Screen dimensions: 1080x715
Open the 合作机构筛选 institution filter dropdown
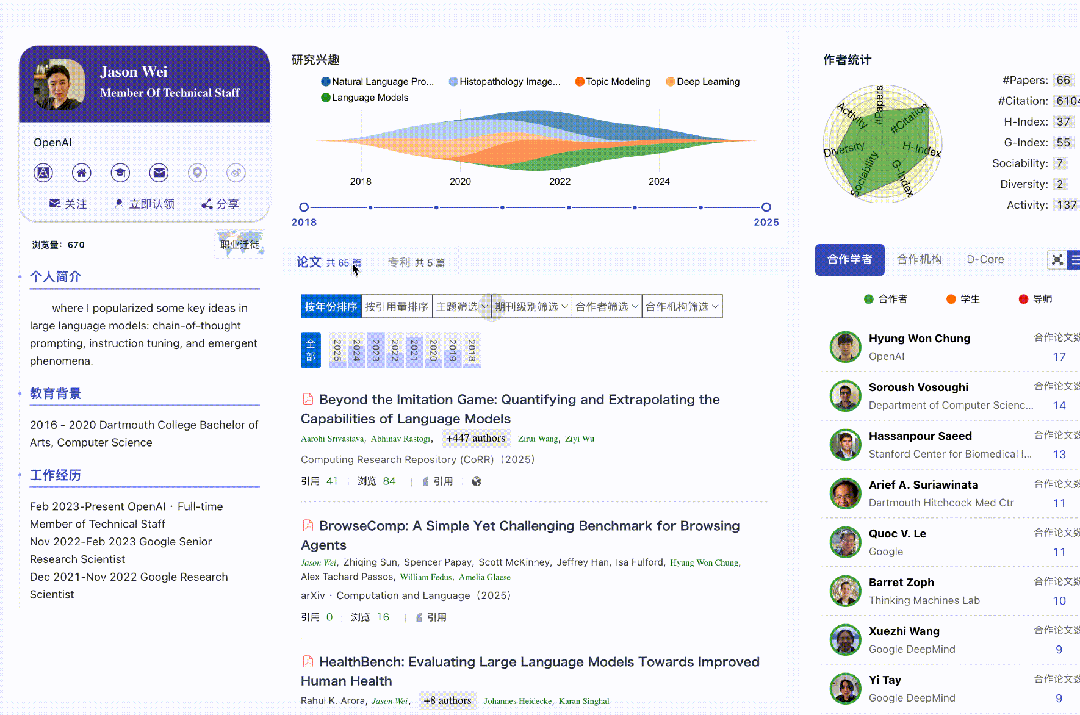[x=681, y=307]
